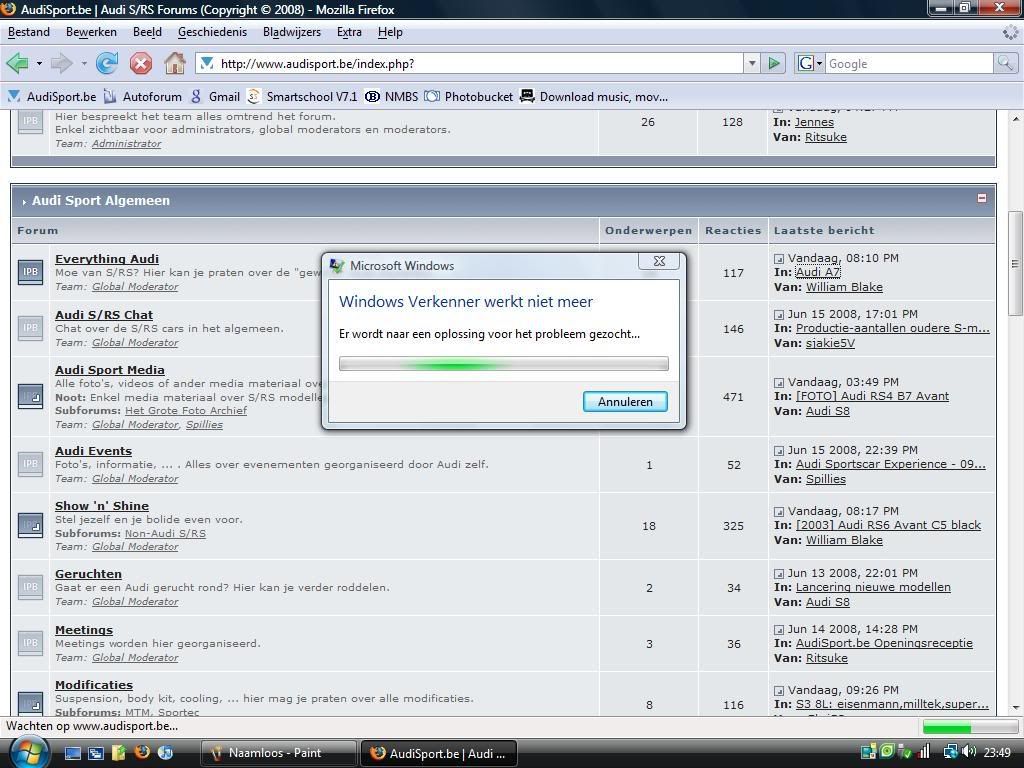Close the Microsoft Windows error dialog
Image resolution: width=1024 pixels, height=768 pixels.
(x=659, y=261)
